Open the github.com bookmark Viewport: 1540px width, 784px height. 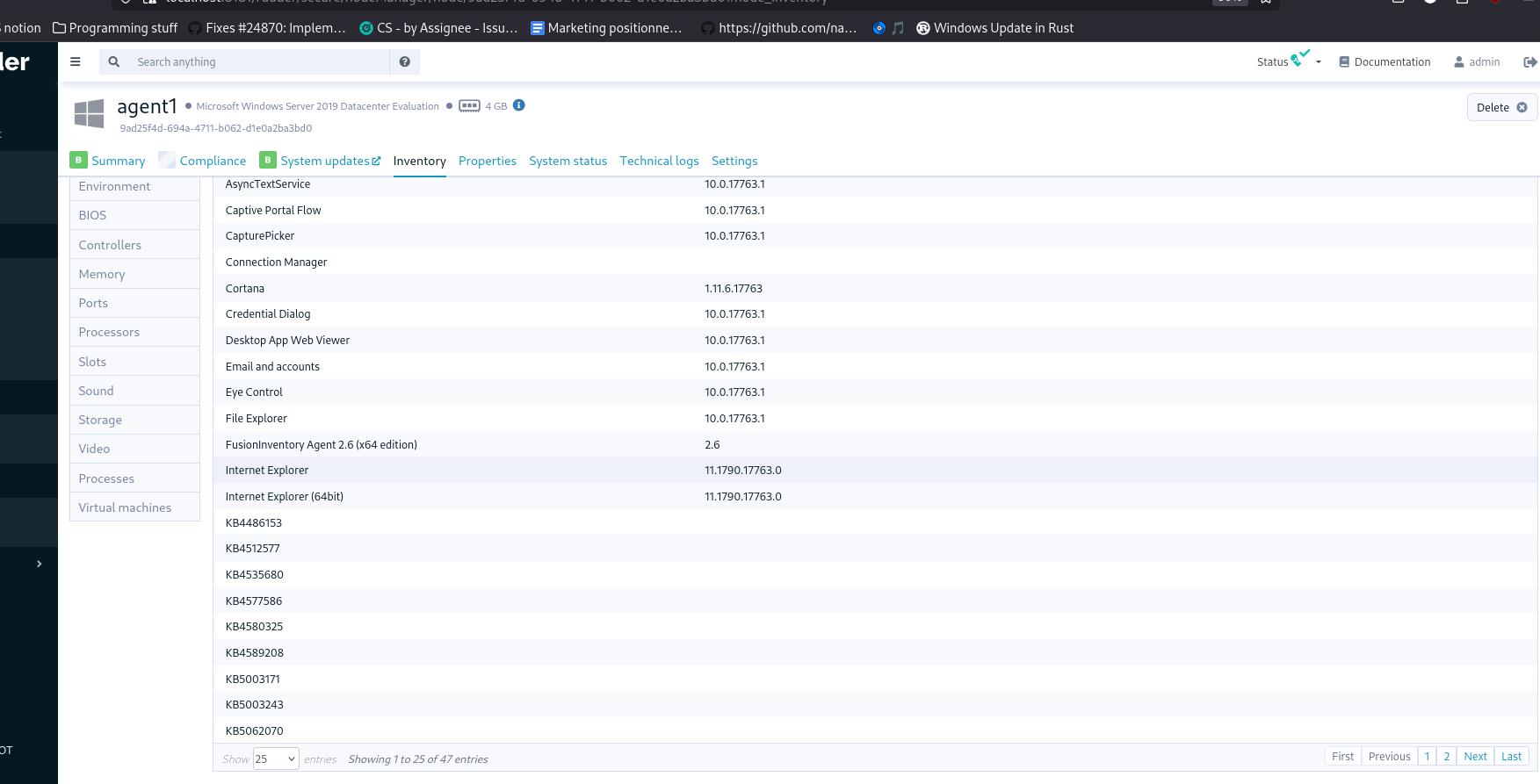click(778, 28)
